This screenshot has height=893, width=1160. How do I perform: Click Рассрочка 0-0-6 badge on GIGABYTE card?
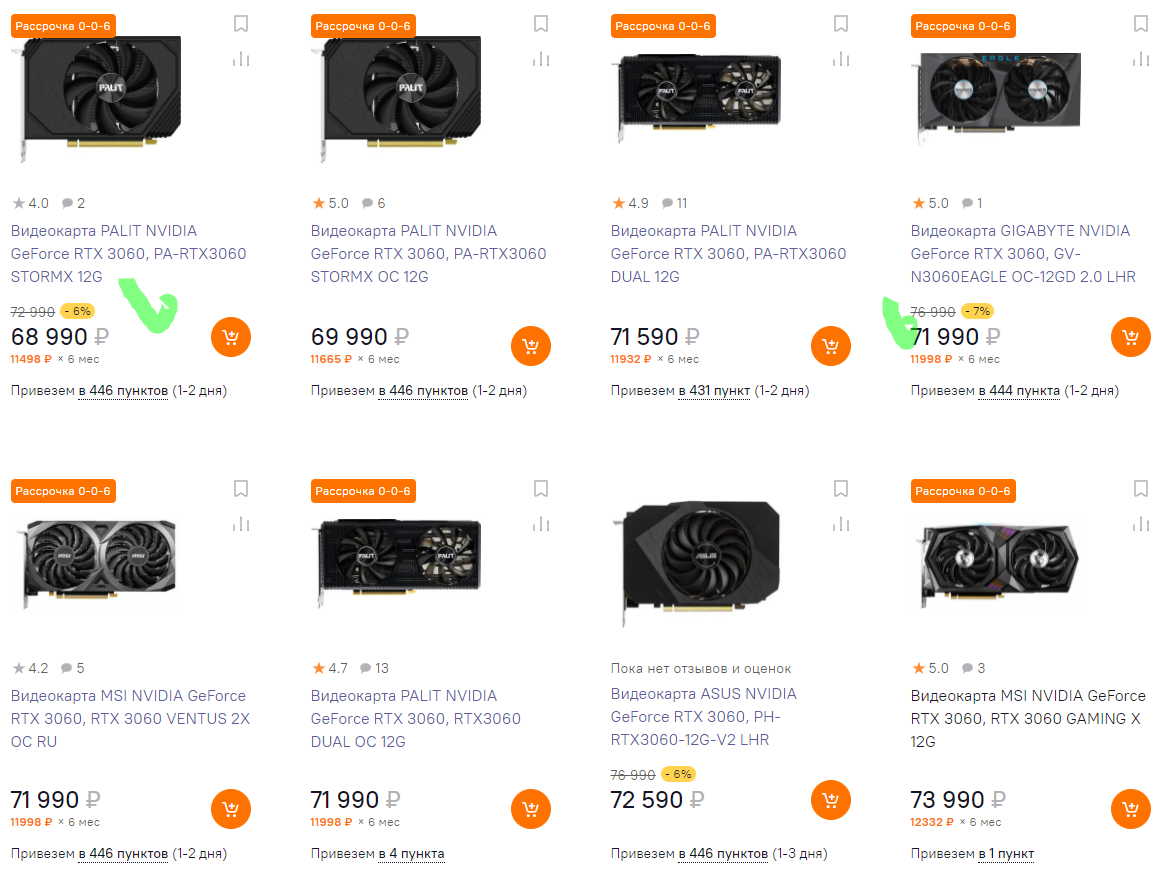(x=963, y=26)
